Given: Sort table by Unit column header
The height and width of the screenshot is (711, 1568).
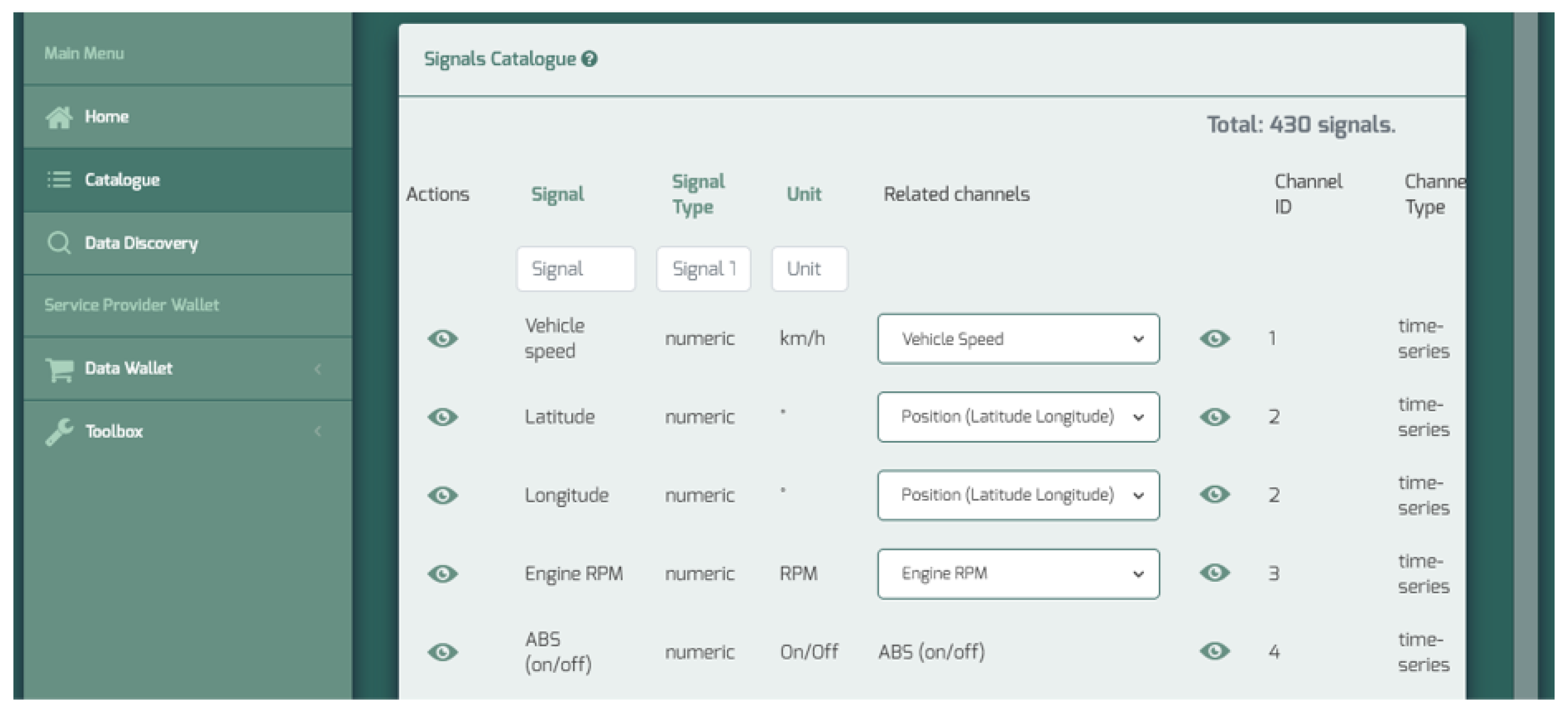Looking at the screenshot, I should pos(803,194).
